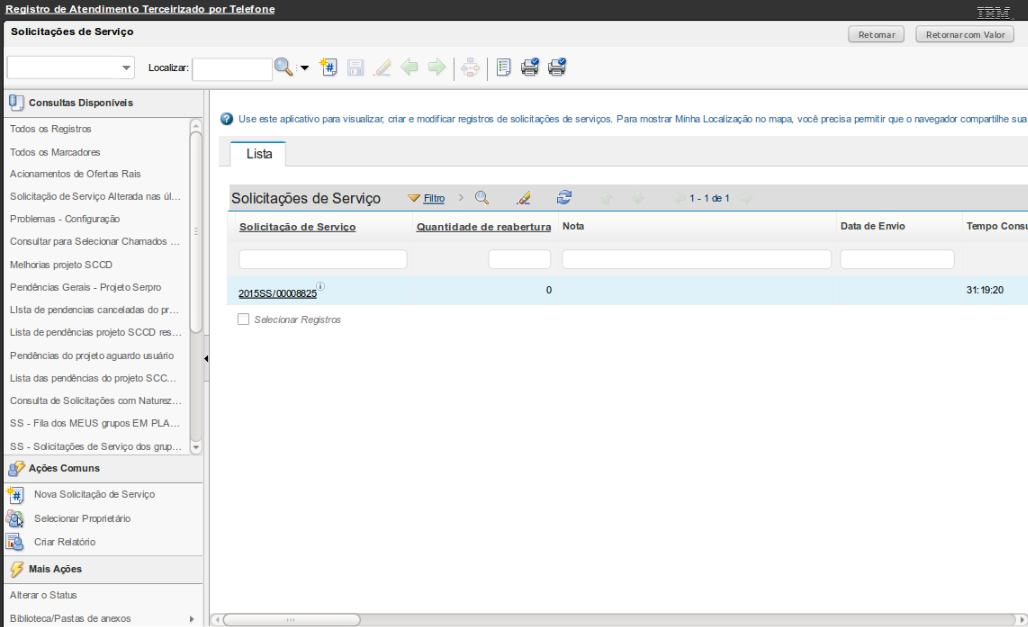Expand the Biblioteca/Pastas de anexos submenu
1028x627 pixels.
click(191, 618)
